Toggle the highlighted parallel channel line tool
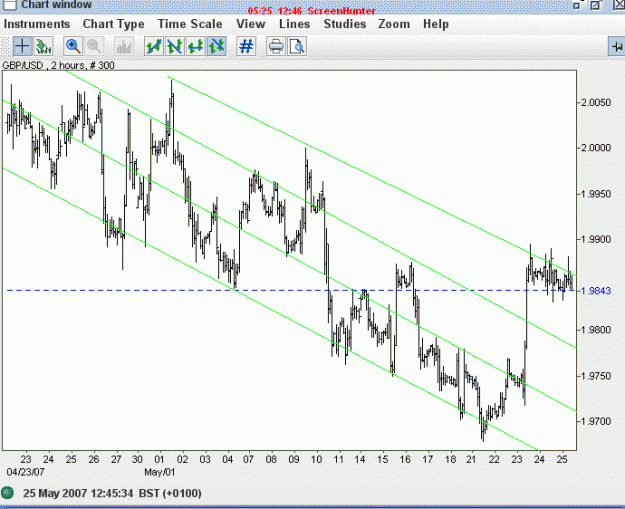Viewport: 625px width, 509px height. [x=216, y=46]
